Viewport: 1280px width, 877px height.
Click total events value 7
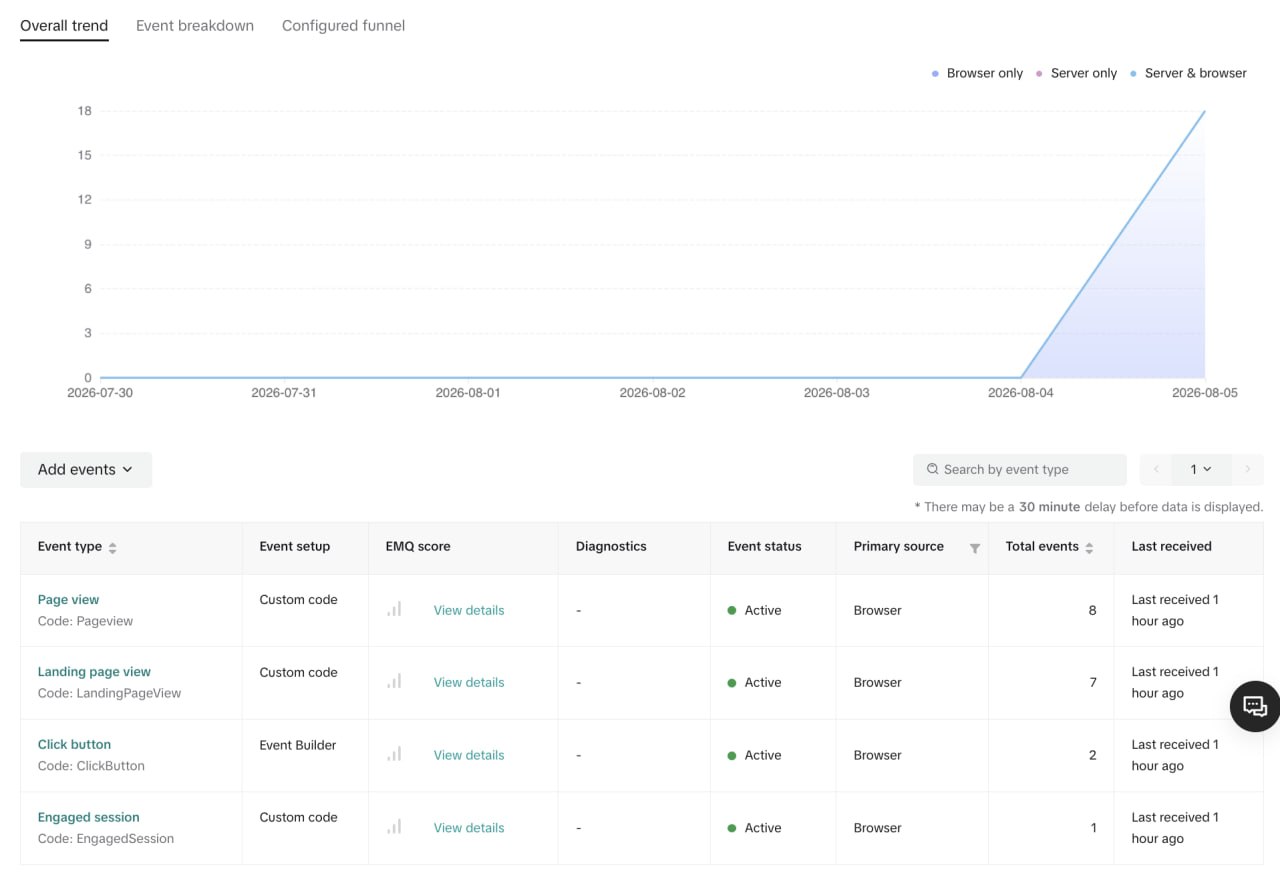click(1092, 682)
